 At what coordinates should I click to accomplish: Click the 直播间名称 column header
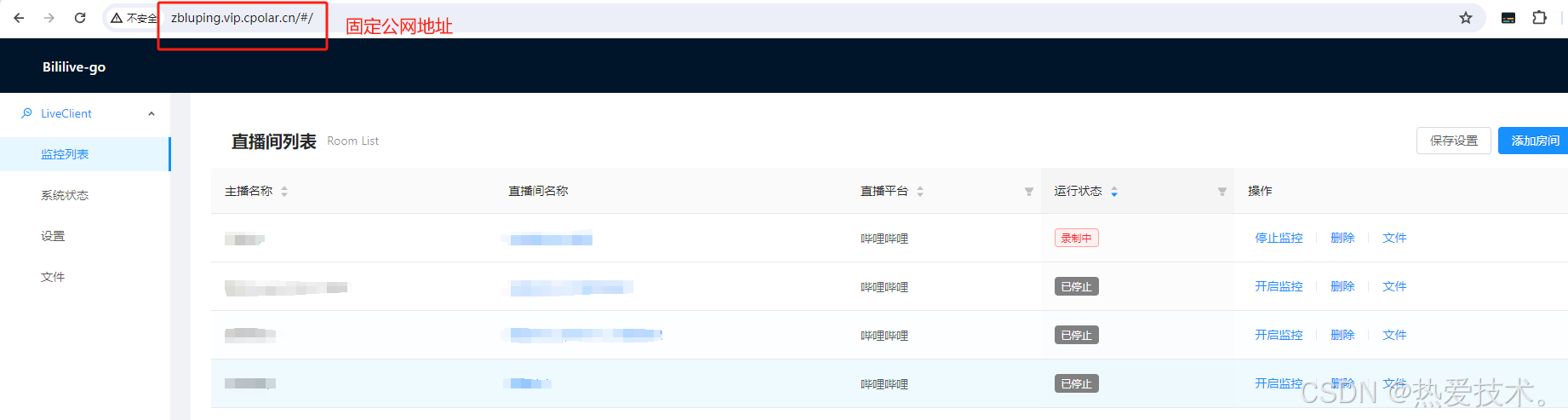(x=538, y=191)
